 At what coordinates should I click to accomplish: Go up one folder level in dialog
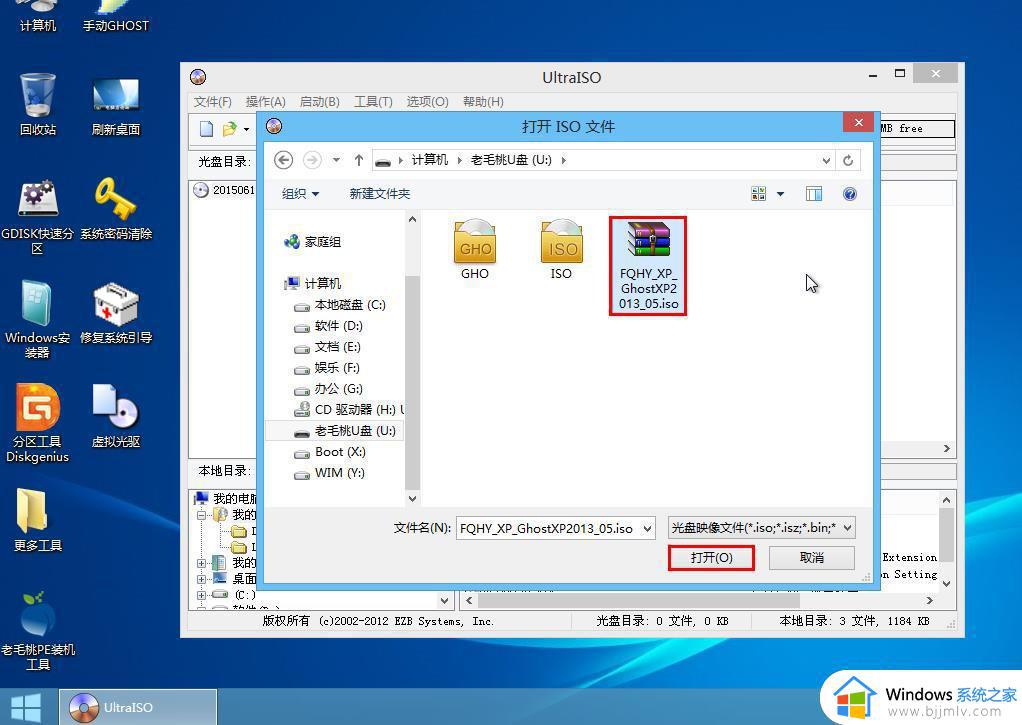[x=358, y=160]
